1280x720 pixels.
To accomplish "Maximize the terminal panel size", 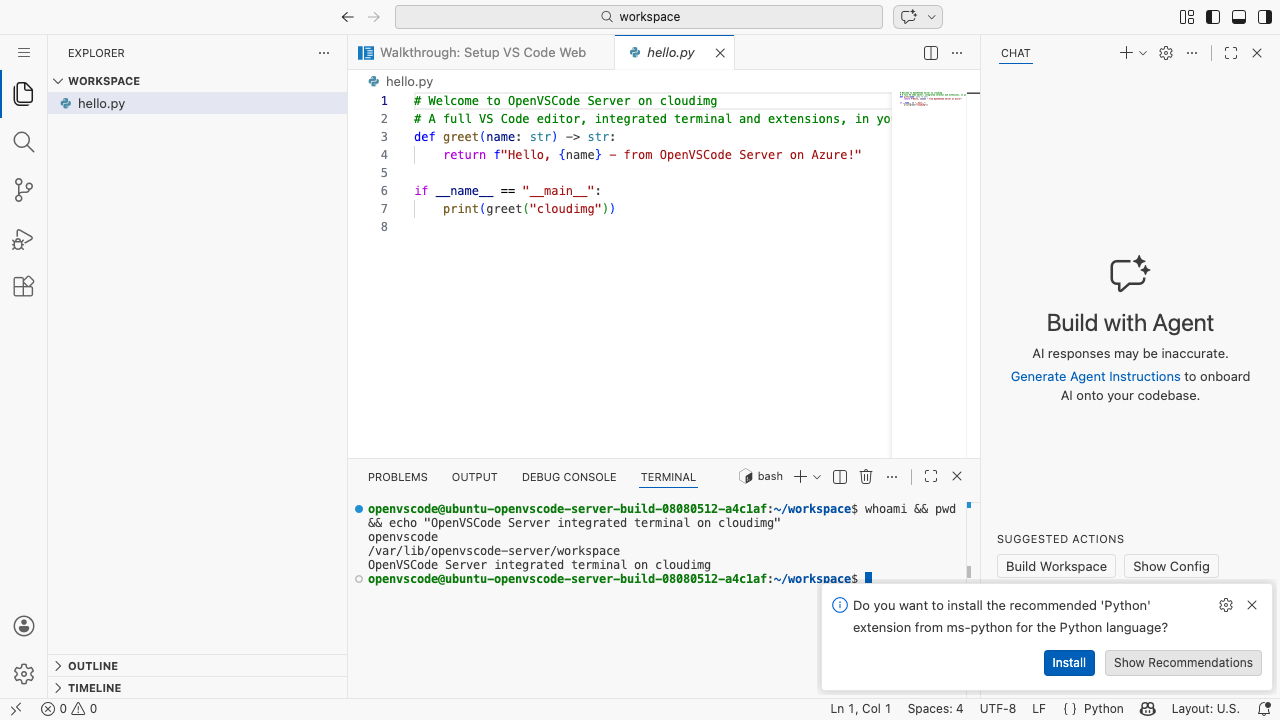I will pos(931,477).
